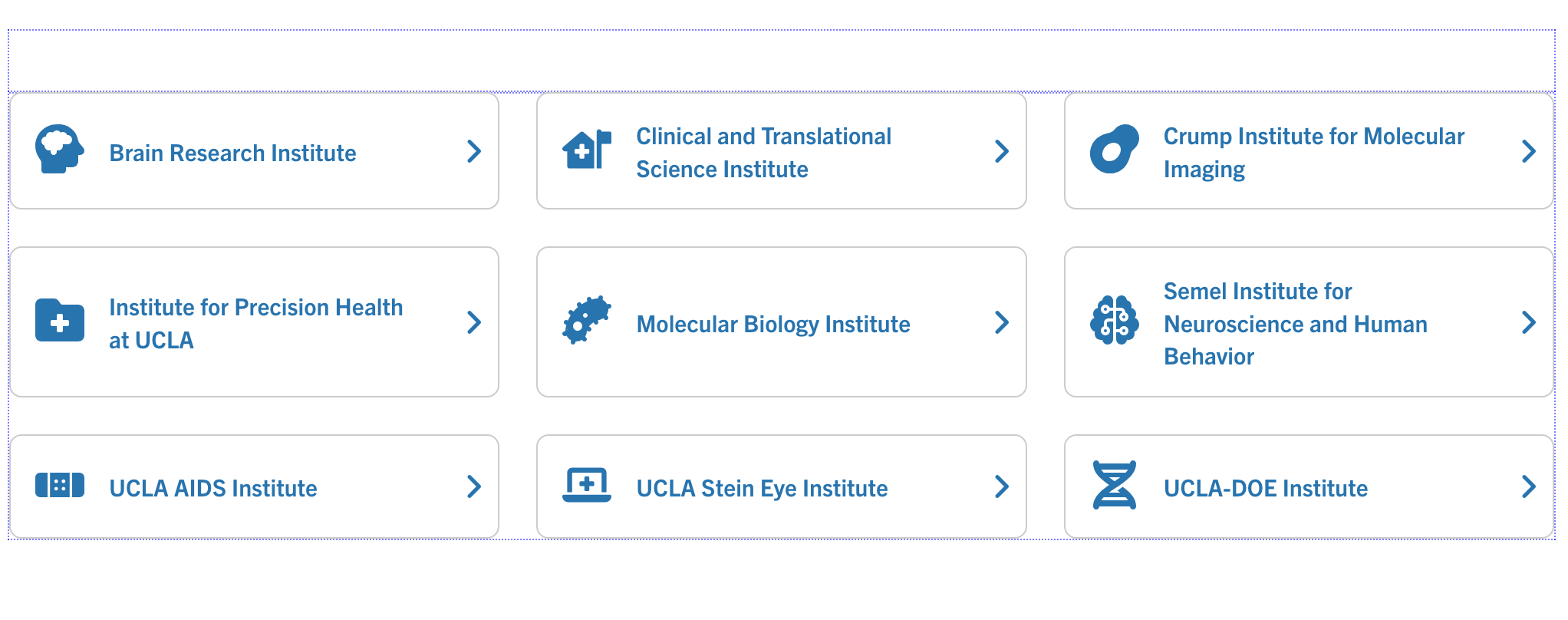Click the chevron arrow on Brain Research Institute card
The width and height of the screenshot is (1568, 620).
(x=474, y=151)
